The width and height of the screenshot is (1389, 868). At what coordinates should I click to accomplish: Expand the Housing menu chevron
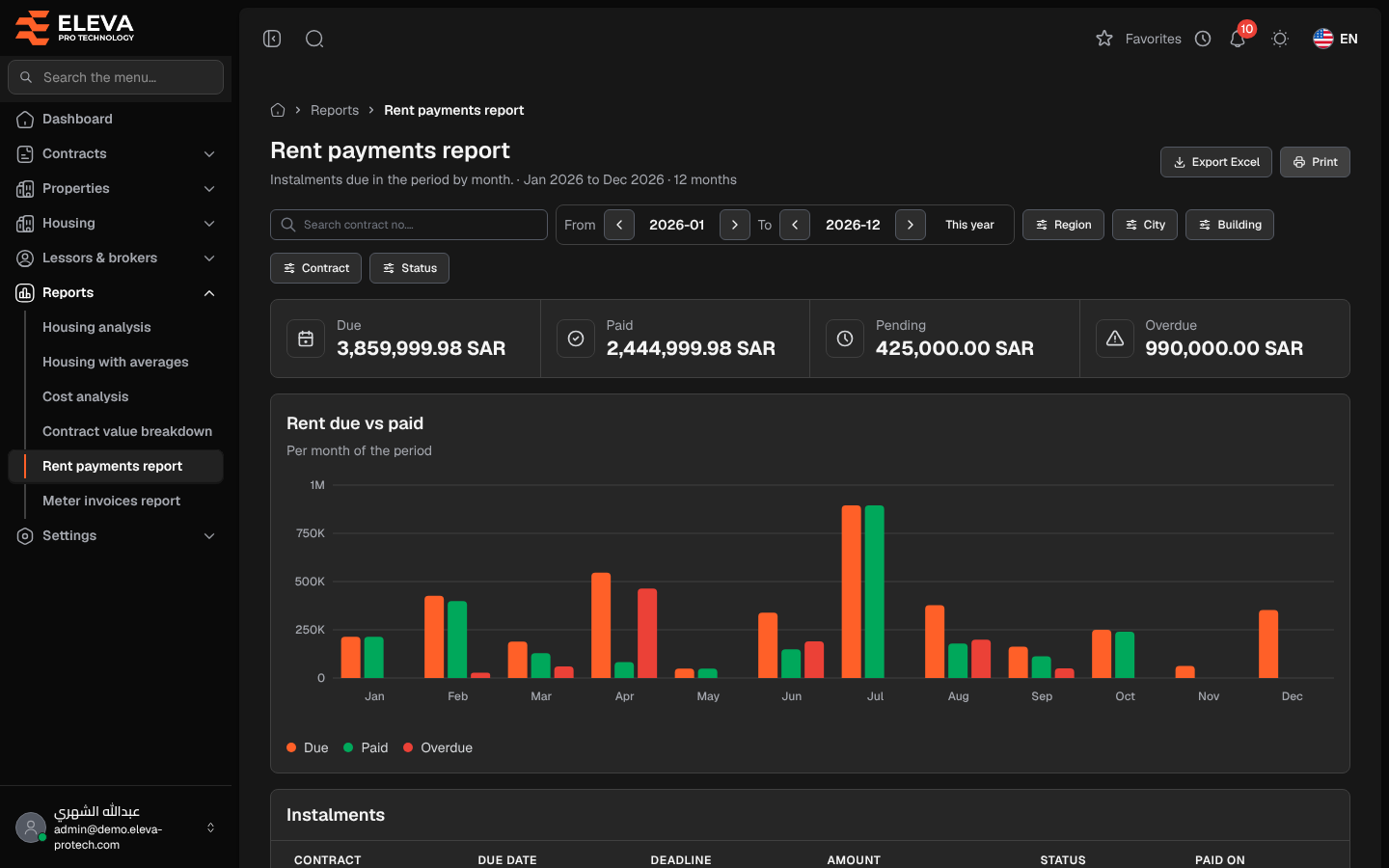click(209, 224)
